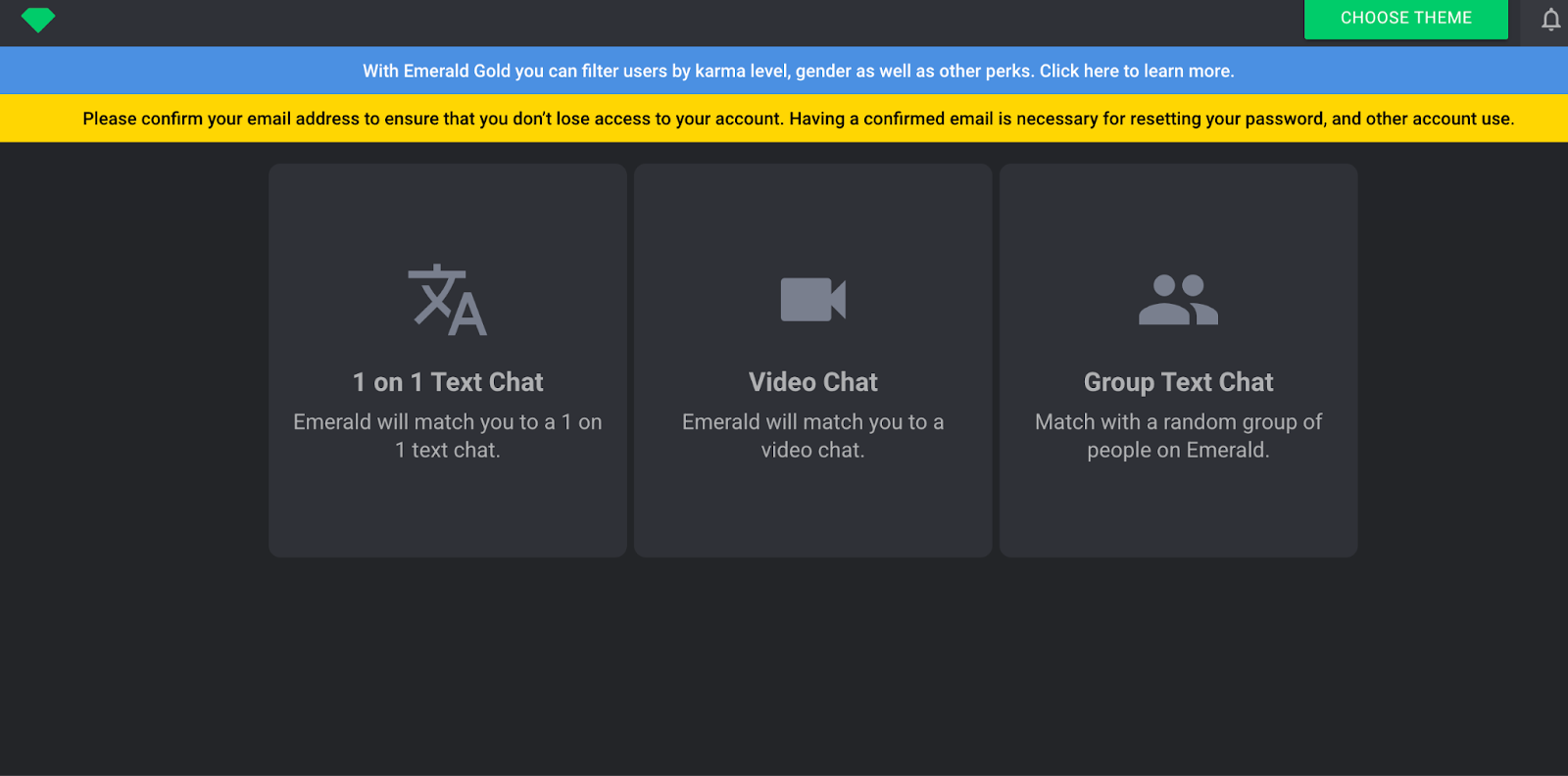Click 'Match with a random group' description

(x=1178, y=436)
